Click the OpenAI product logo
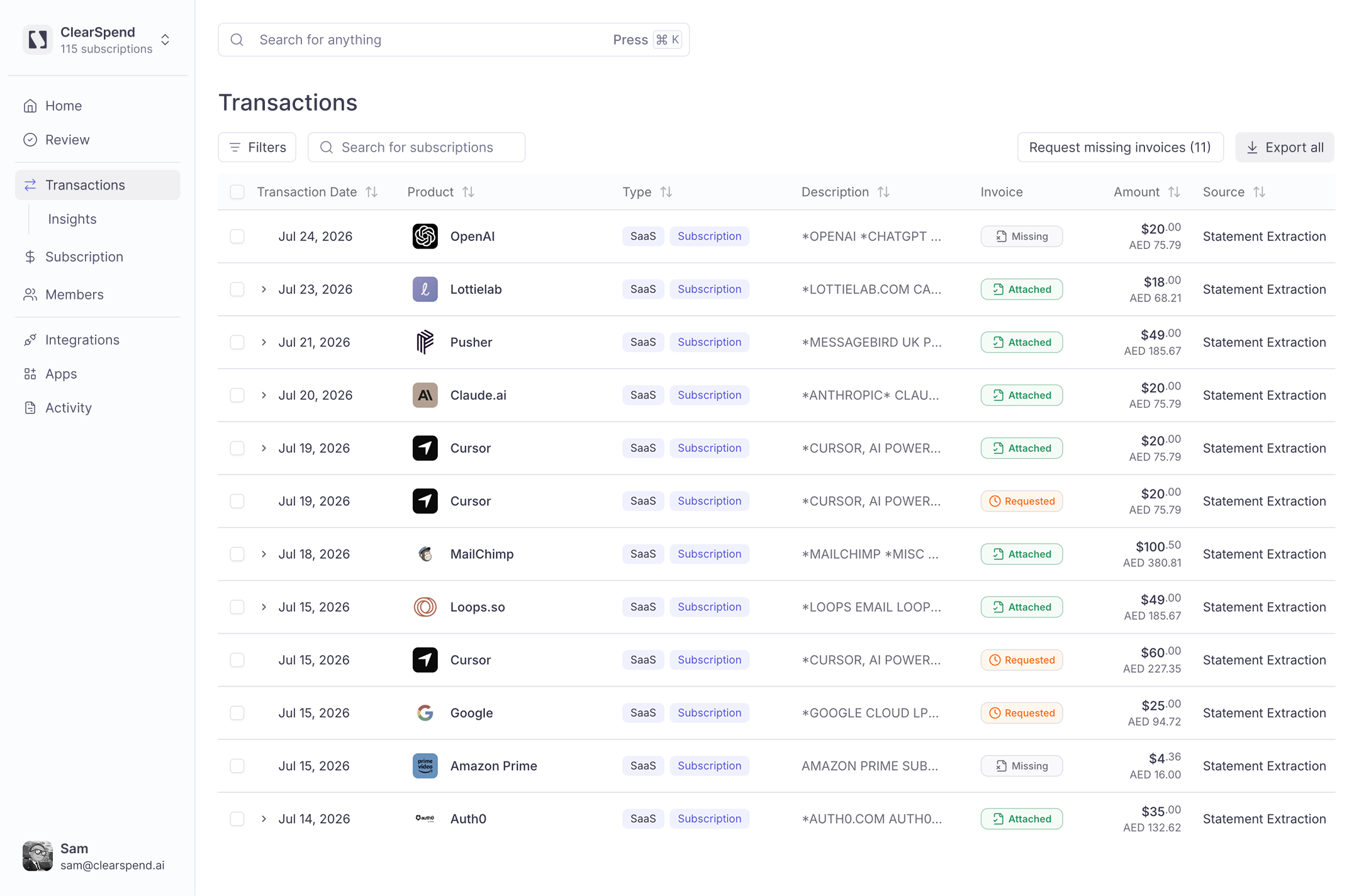The image size is (1359, 896). click(425, 237)
